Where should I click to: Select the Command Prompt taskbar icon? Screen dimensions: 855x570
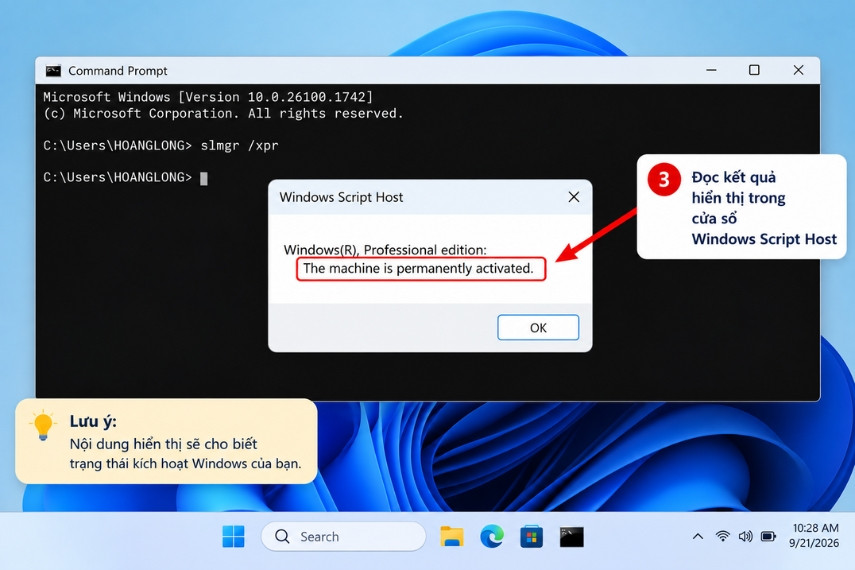pos(571,537)
